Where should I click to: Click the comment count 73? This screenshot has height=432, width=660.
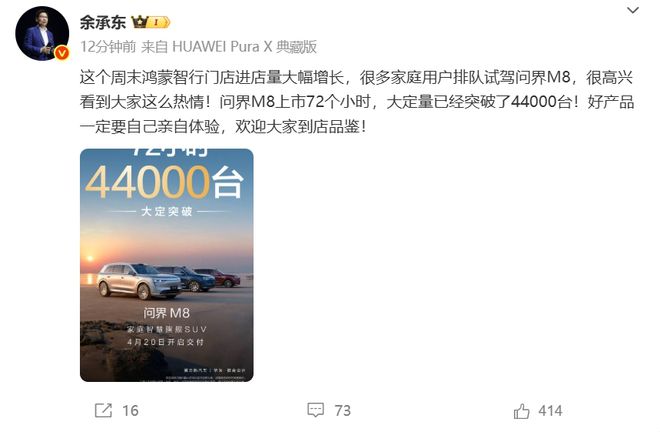[x=342, y=411]
